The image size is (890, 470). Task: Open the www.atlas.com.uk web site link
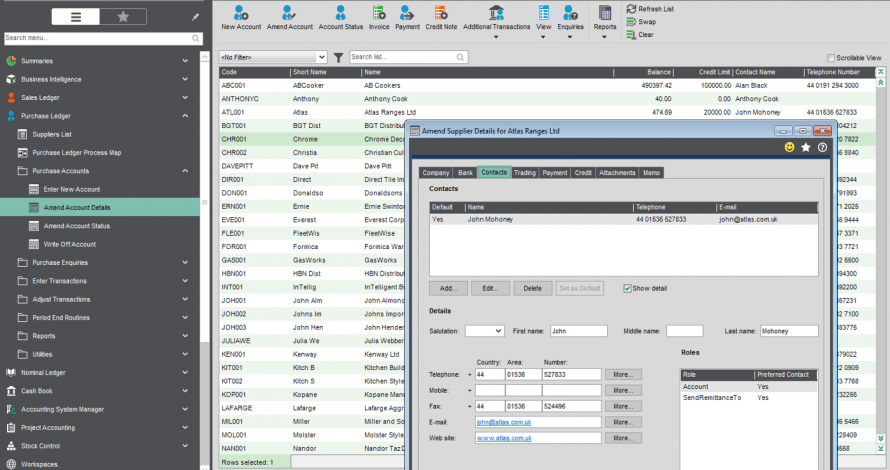(504, 438)
